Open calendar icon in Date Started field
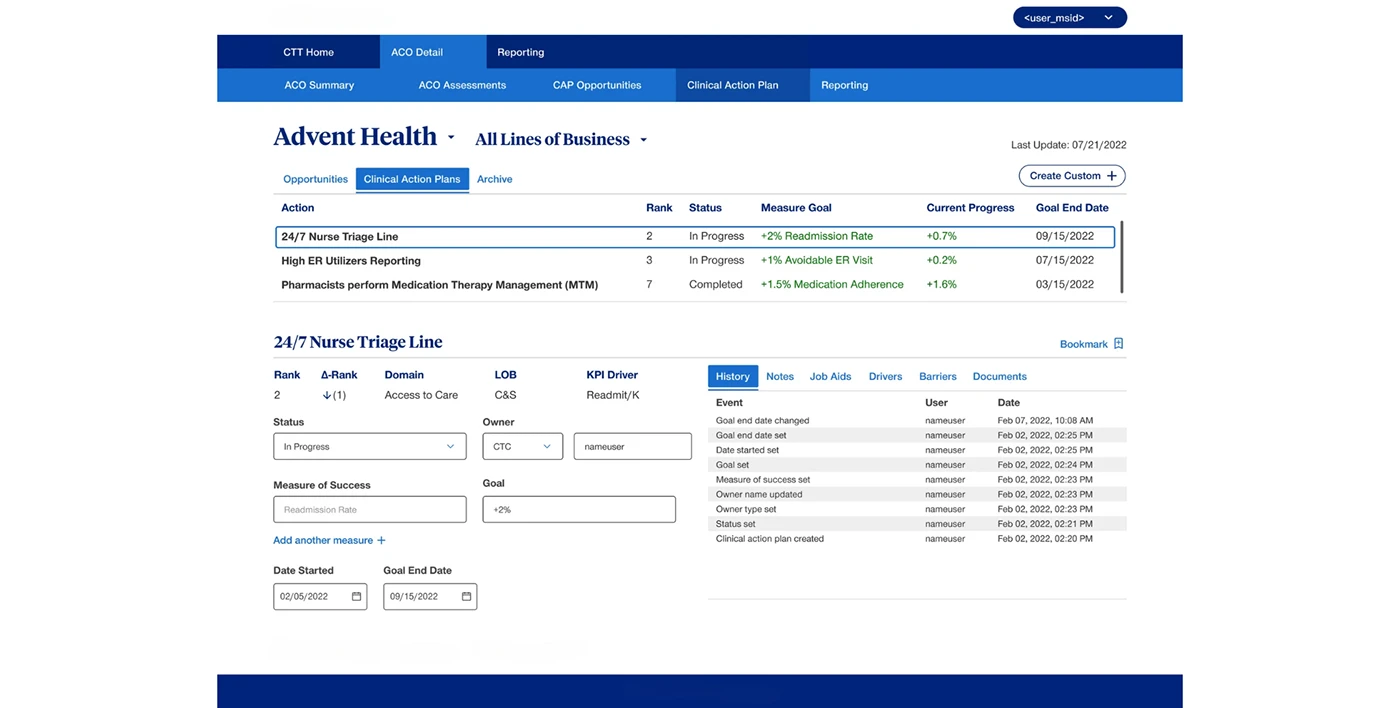The height and width of the screenshot is (708, 1400). click(x=356, y=597)
